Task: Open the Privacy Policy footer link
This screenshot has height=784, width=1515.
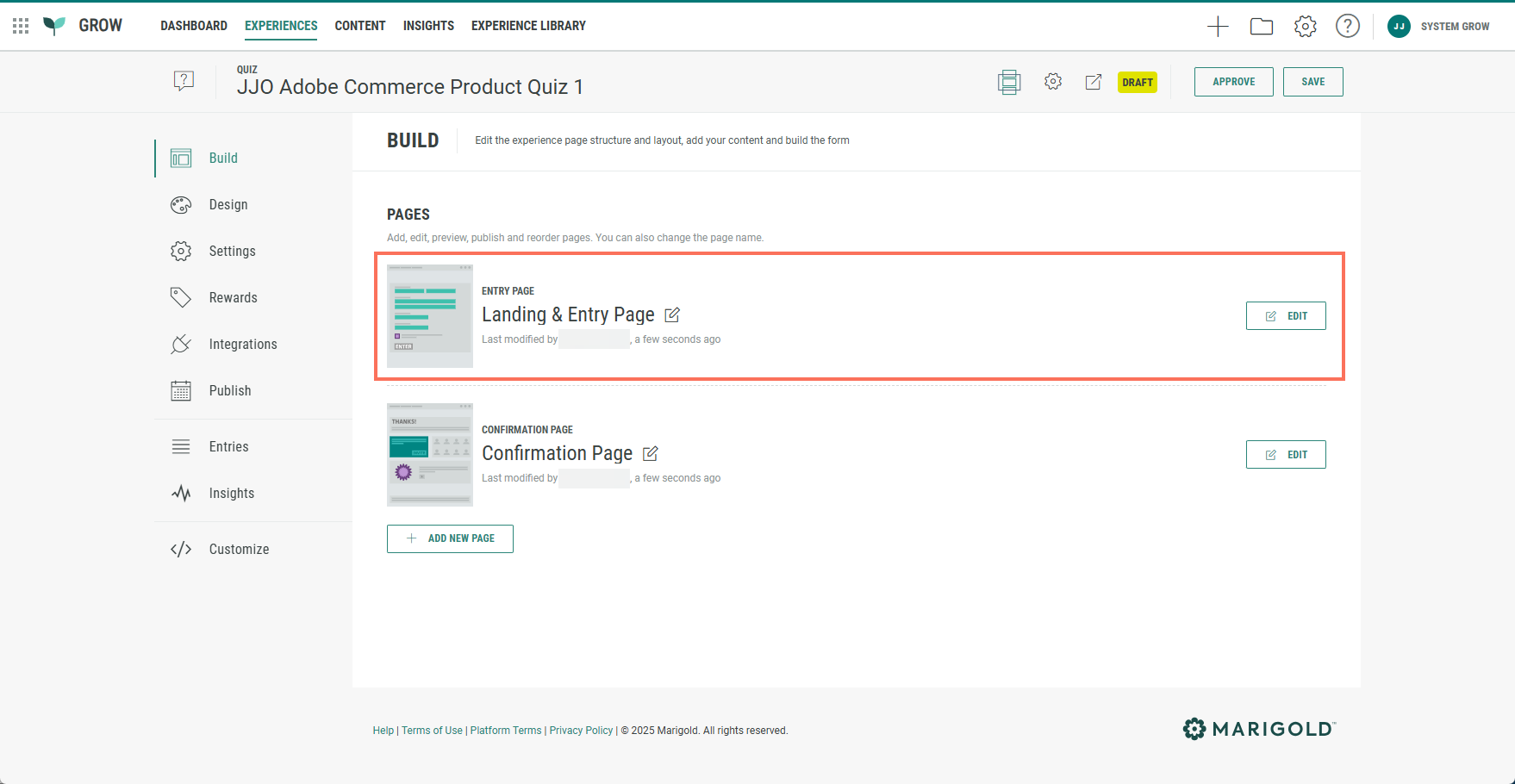Action: 581,731
